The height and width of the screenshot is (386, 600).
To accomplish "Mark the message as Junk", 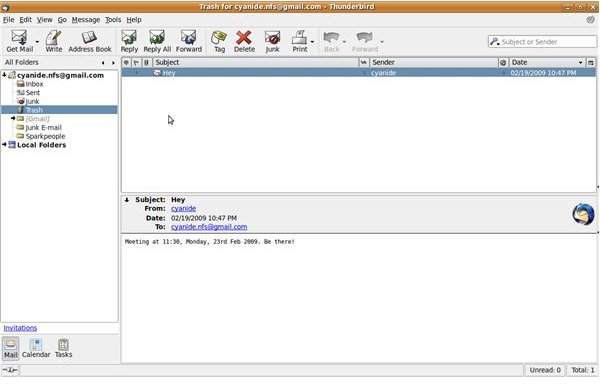I will pos(272,41).
